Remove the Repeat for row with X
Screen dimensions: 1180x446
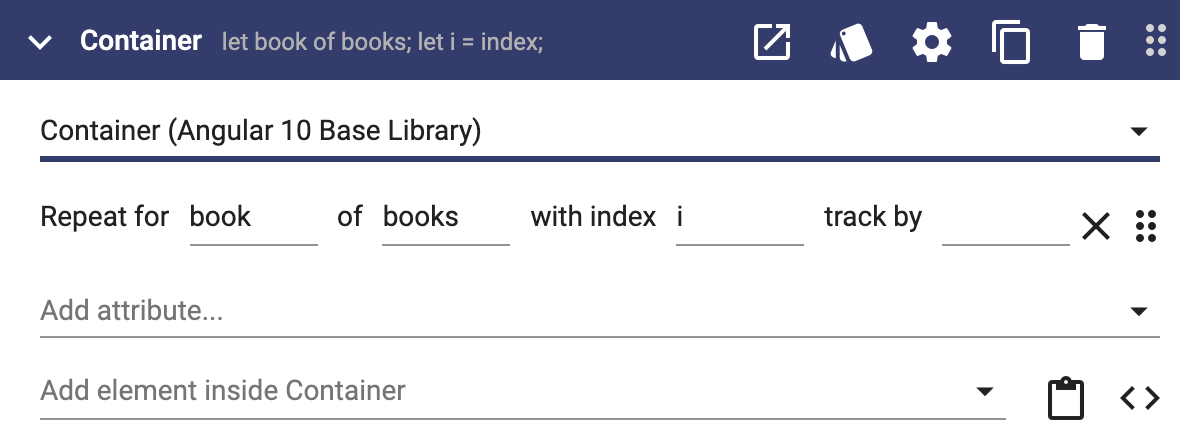(x=1096, y=226)
